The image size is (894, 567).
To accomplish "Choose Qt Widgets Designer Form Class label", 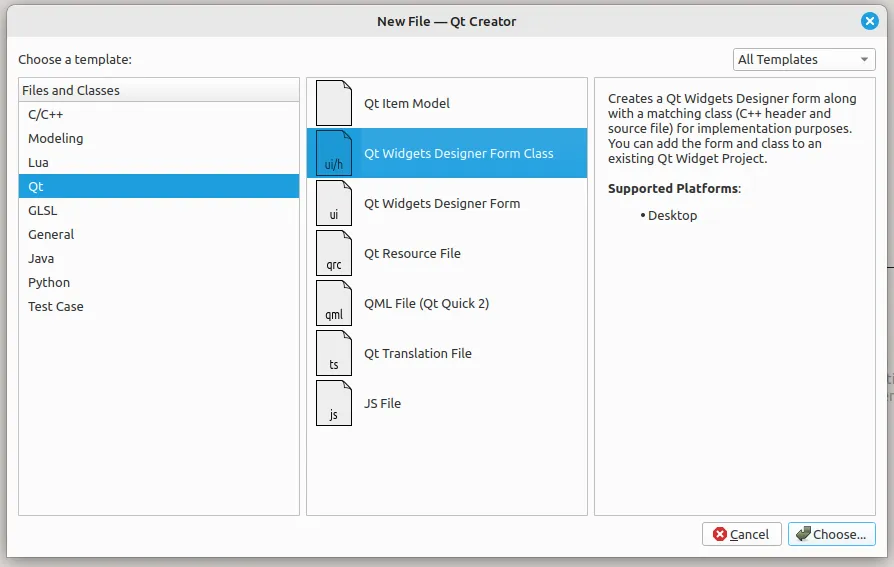I will click(458, 153).
